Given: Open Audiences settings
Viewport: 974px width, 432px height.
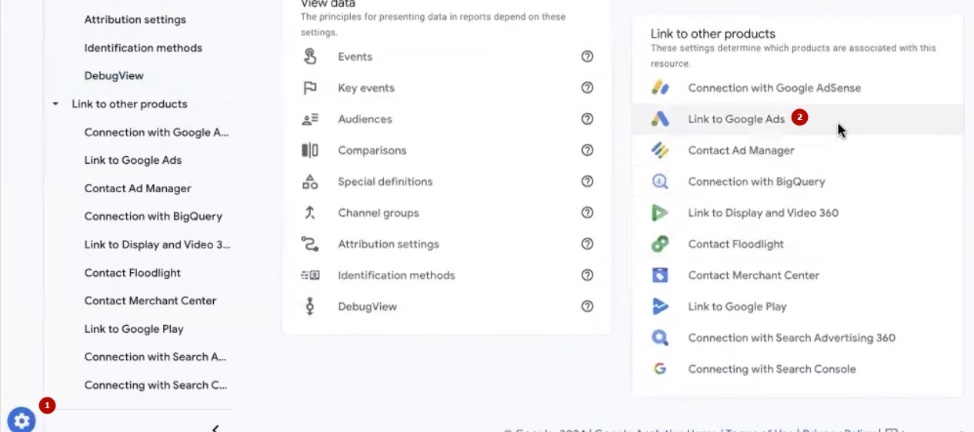Looking at the screenshot, I should tap(365, 119).
